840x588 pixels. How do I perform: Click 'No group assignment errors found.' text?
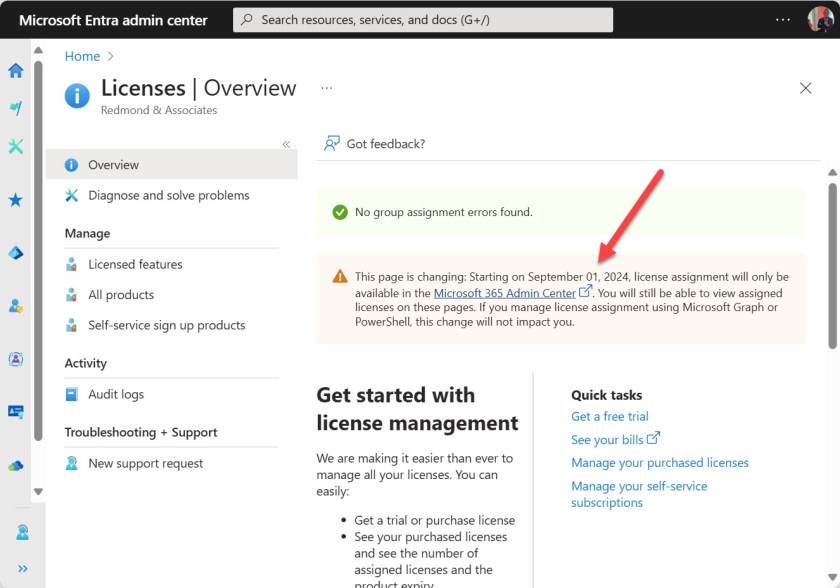(444, 212)
